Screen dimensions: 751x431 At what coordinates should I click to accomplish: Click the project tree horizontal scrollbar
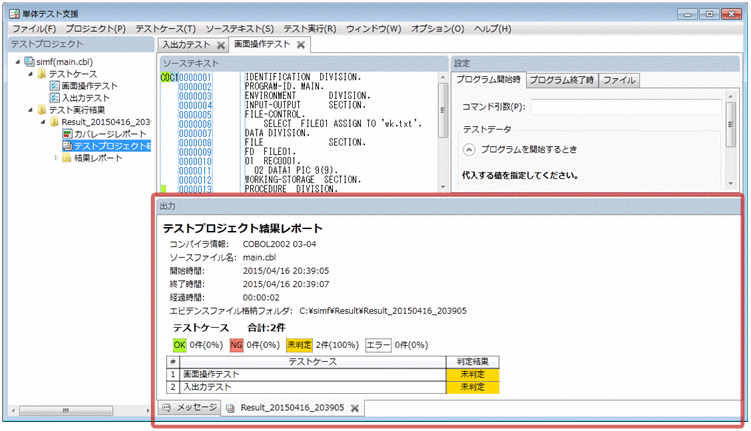click(66, 410)
